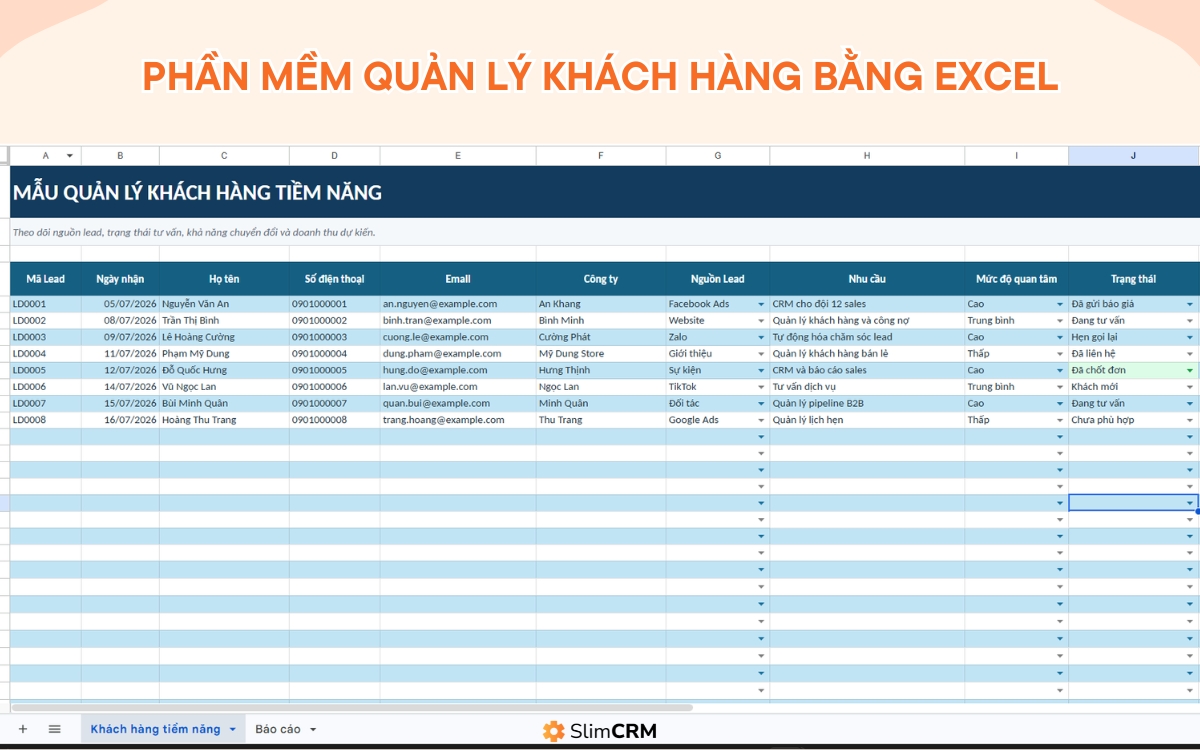Select phone cell 0901000006

coord(335,387)
